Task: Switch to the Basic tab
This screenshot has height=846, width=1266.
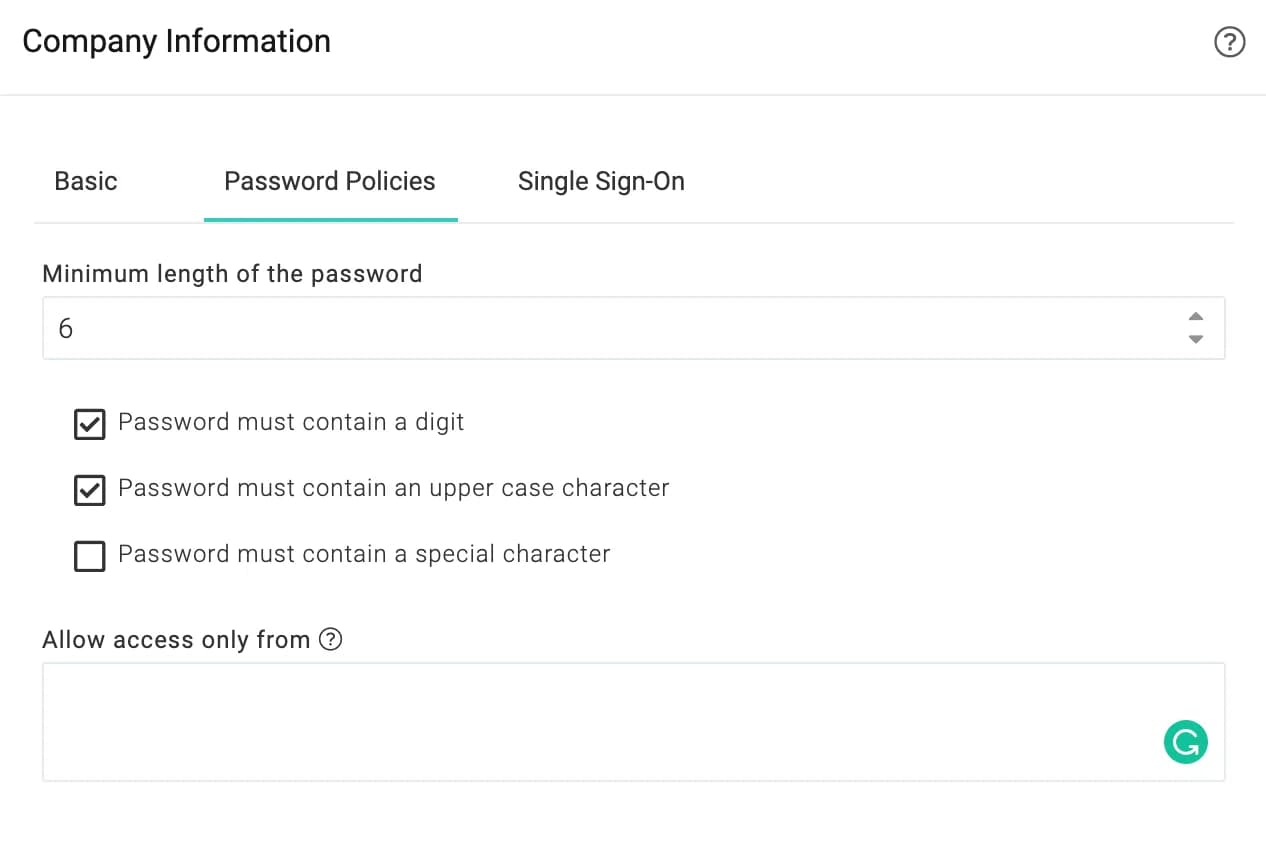Action: [x=86, y=181]
